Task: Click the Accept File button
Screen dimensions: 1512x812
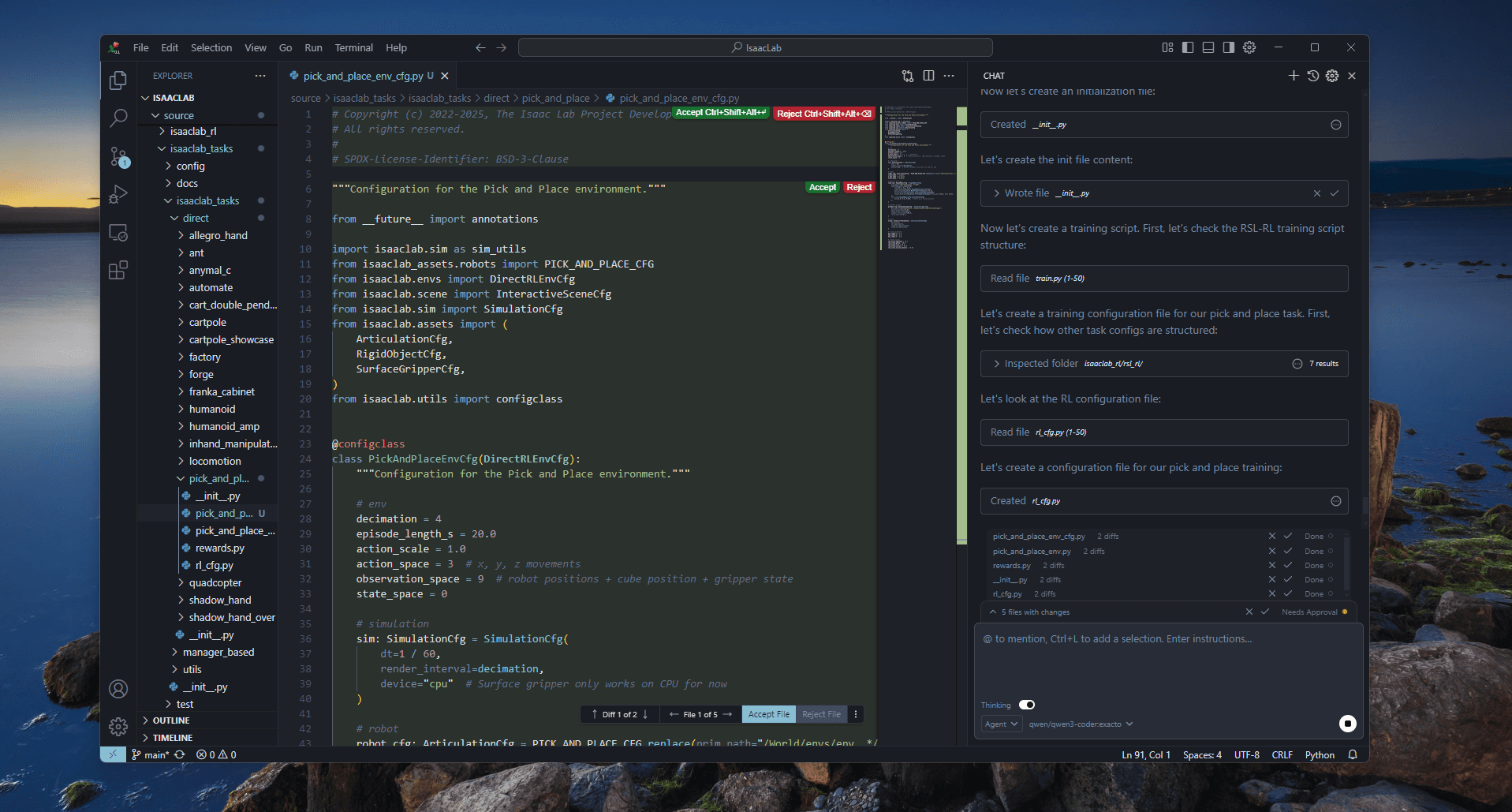Action: point(768,714)
